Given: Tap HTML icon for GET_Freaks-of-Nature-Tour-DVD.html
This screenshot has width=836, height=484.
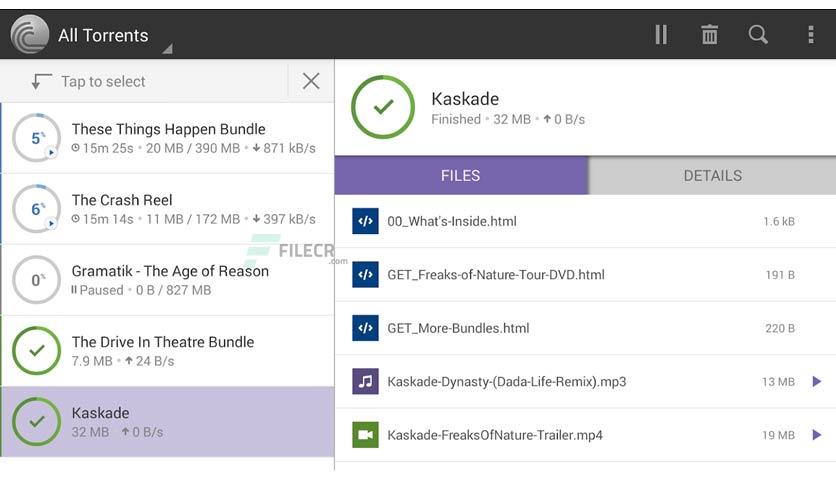Looking at the screenshot, I should tap(365, 274).
